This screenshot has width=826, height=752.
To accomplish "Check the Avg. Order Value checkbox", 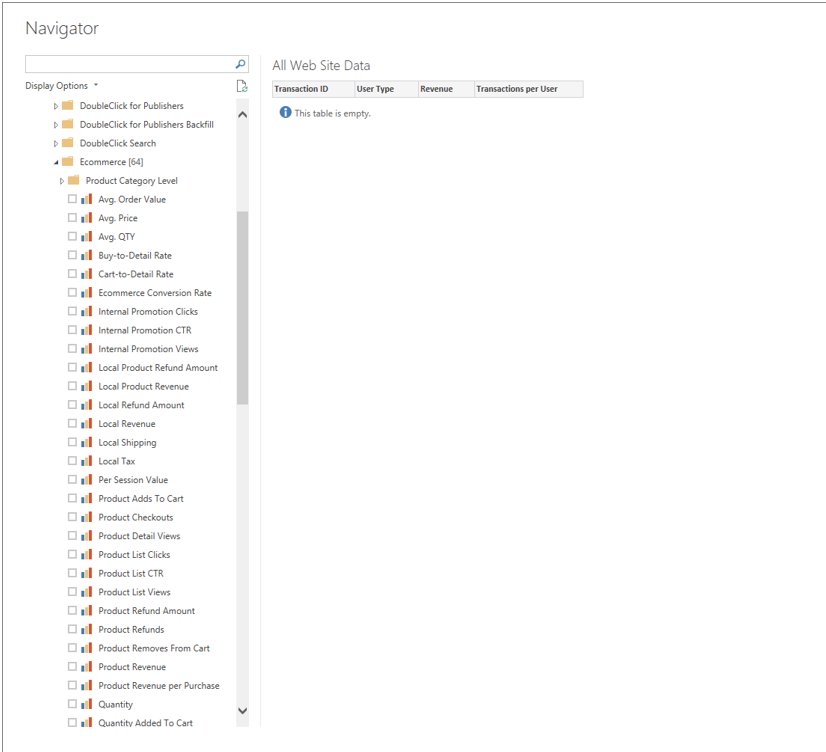I will pyautogui.click(x=72, y=199).
